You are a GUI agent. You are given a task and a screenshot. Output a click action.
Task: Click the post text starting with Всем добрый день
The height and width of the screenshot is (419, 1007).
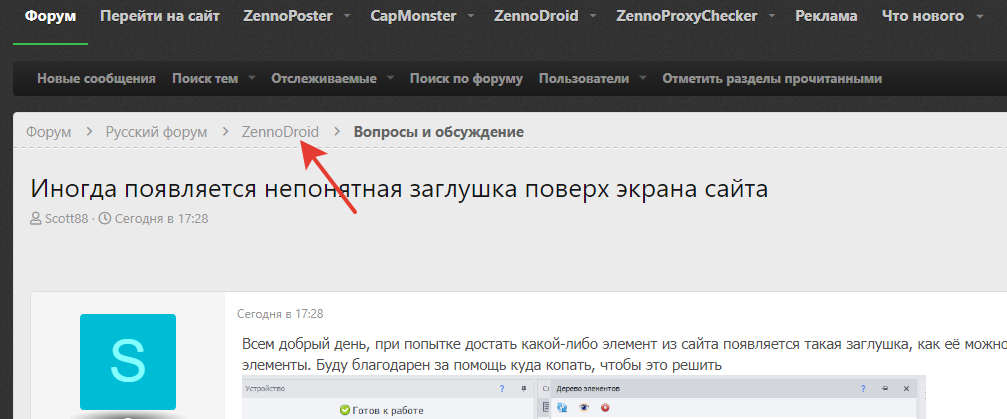coord(624,355)
